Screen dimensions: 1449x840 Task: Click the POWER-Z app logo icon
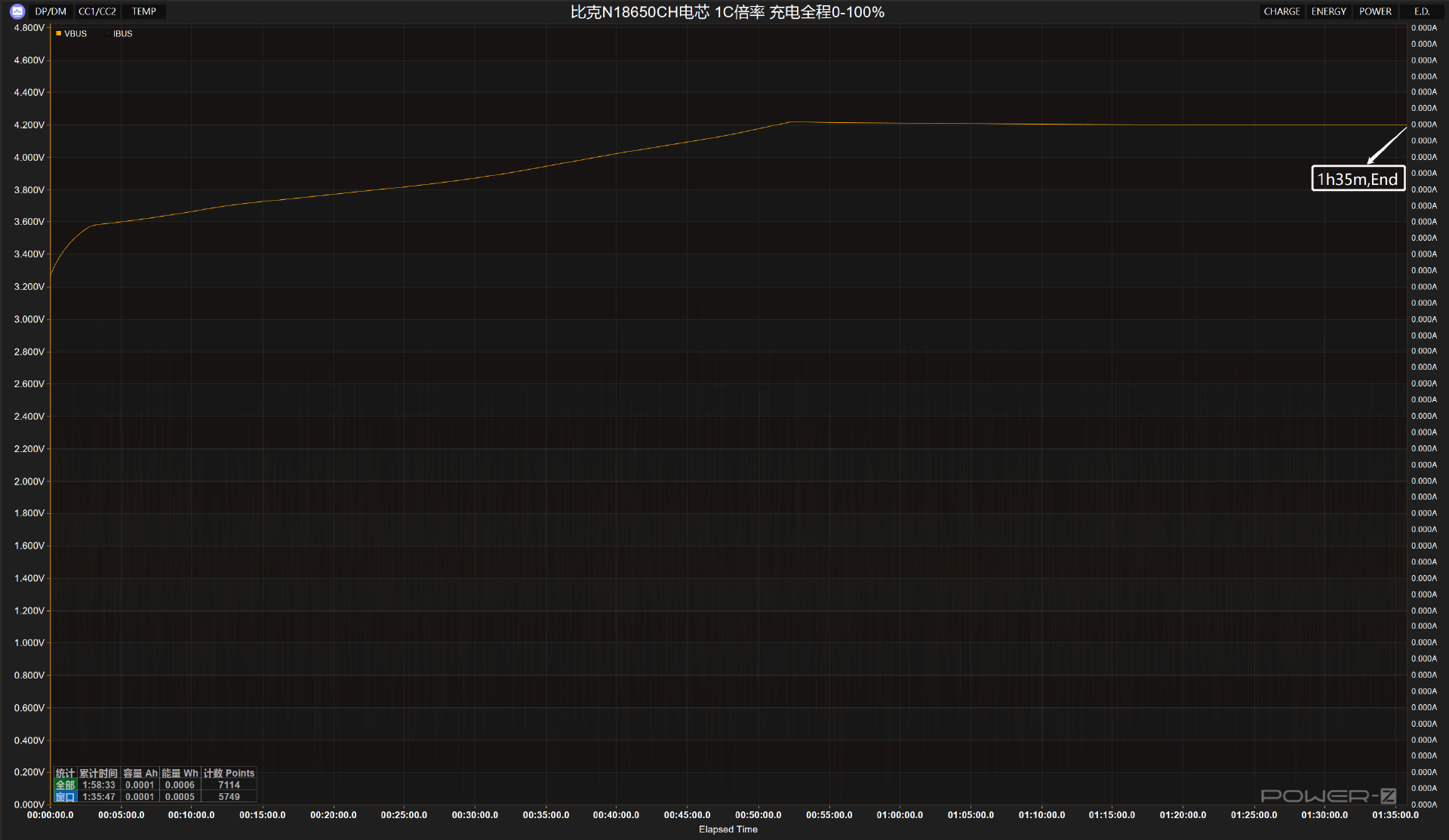click(17, 11)
